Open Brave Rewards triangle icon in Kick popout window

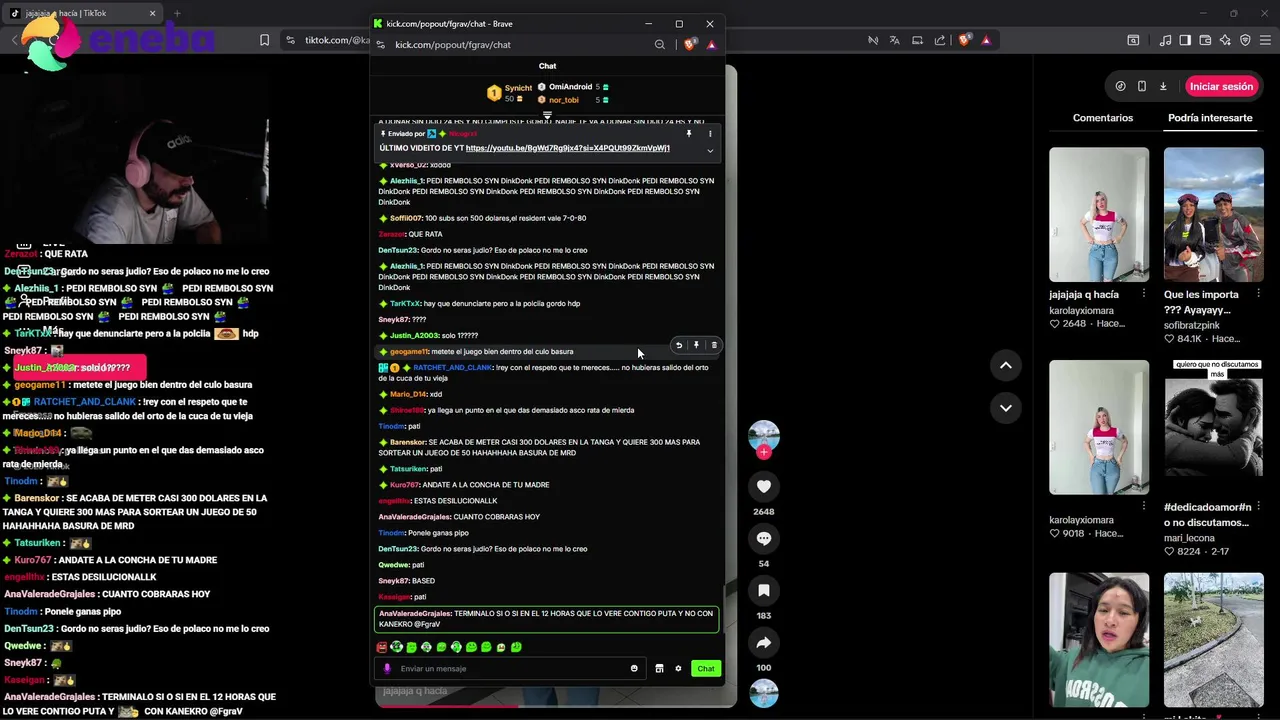click(x=711, y=45)
